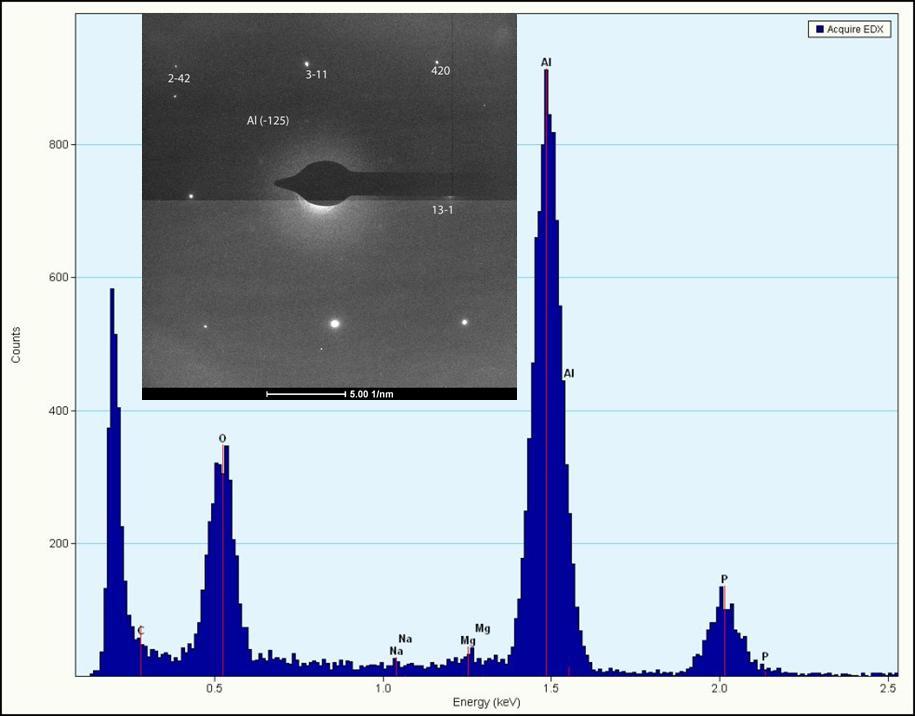Screen dimensions: 915x716
Task: Select the "420" diffraction spot label
Action: 441,71
